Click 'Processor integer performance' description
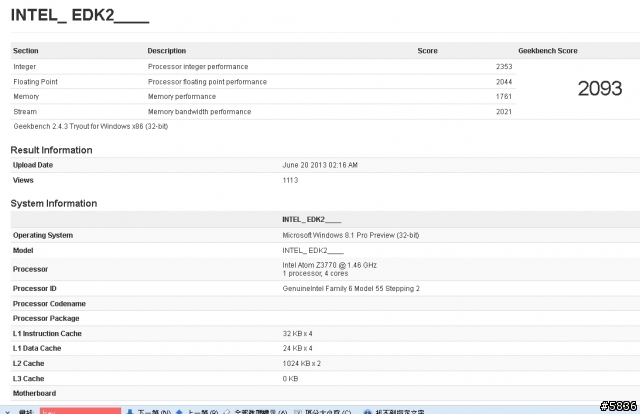640x414 pixels. (198, 67)
